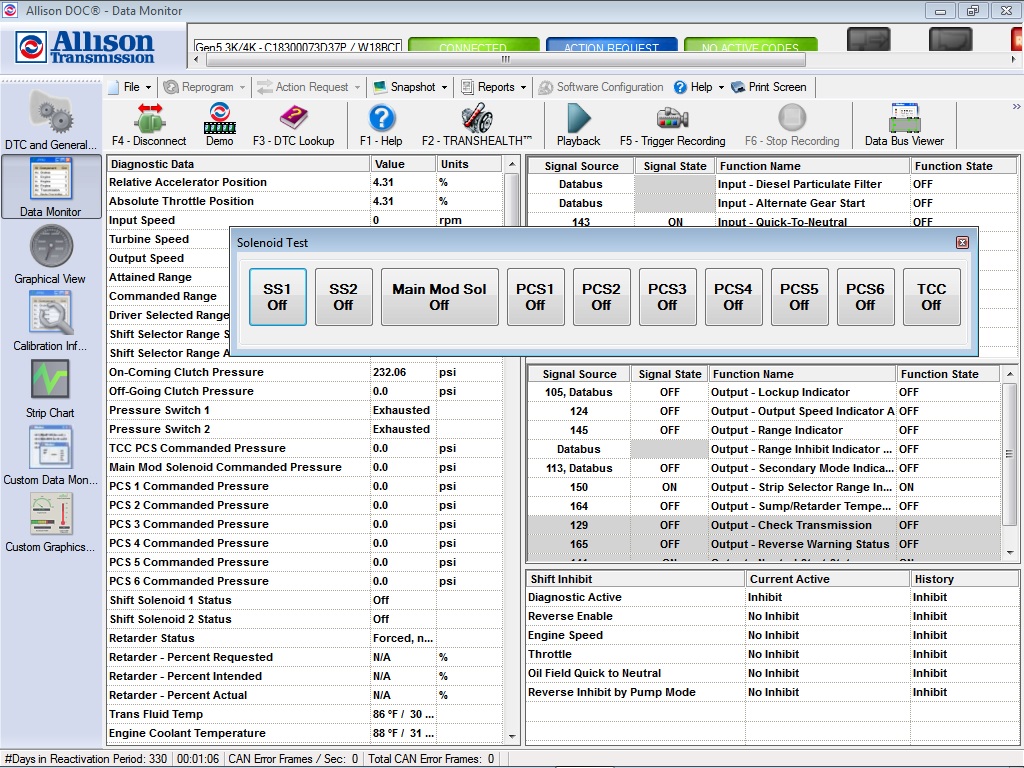Select Graphical View in the sidebar
Viewport: 1024px width, 768px height.
coord(51,252)
